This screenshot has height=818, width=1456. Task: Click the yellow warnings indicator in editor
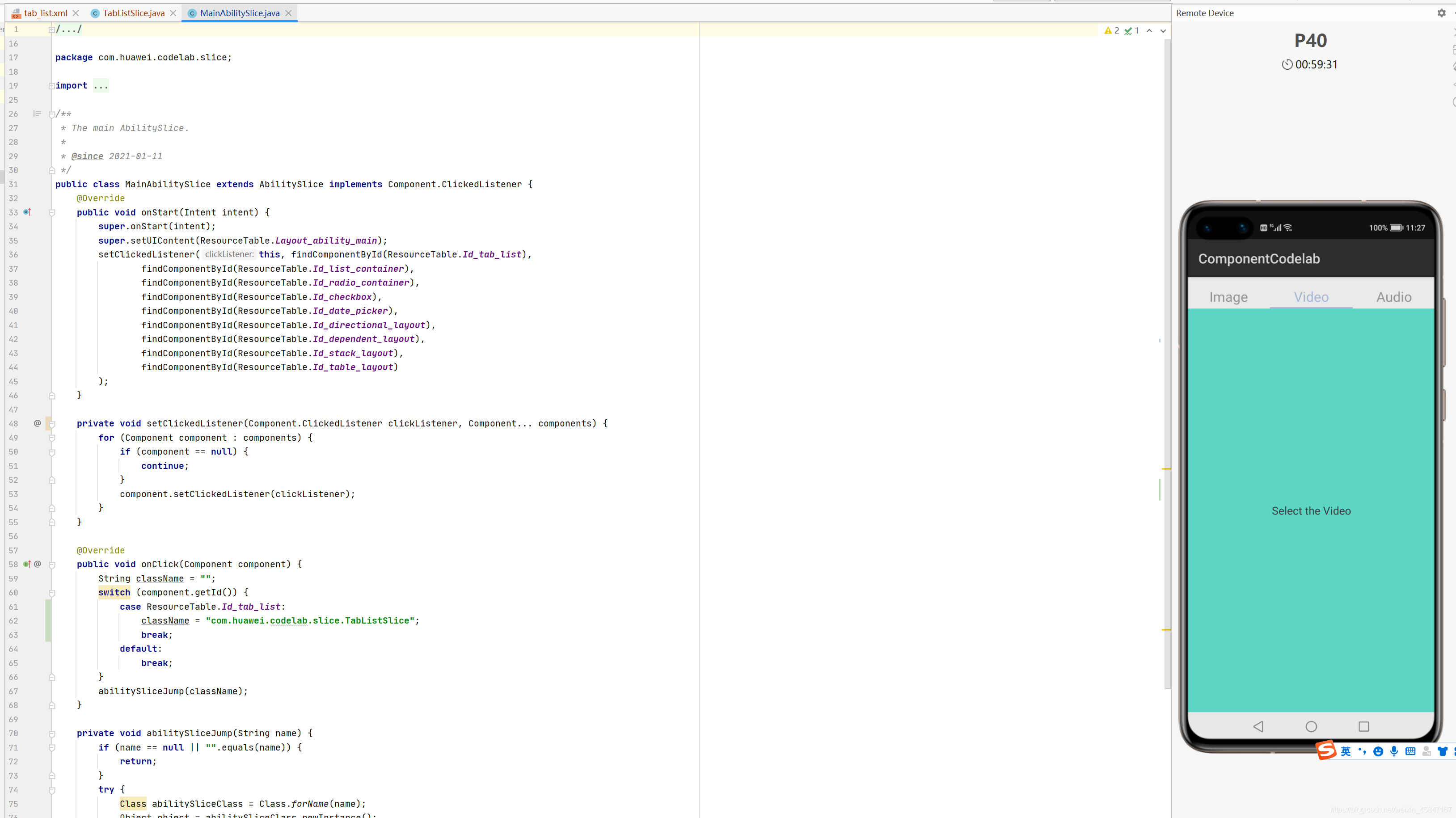tap(1112, 30)
